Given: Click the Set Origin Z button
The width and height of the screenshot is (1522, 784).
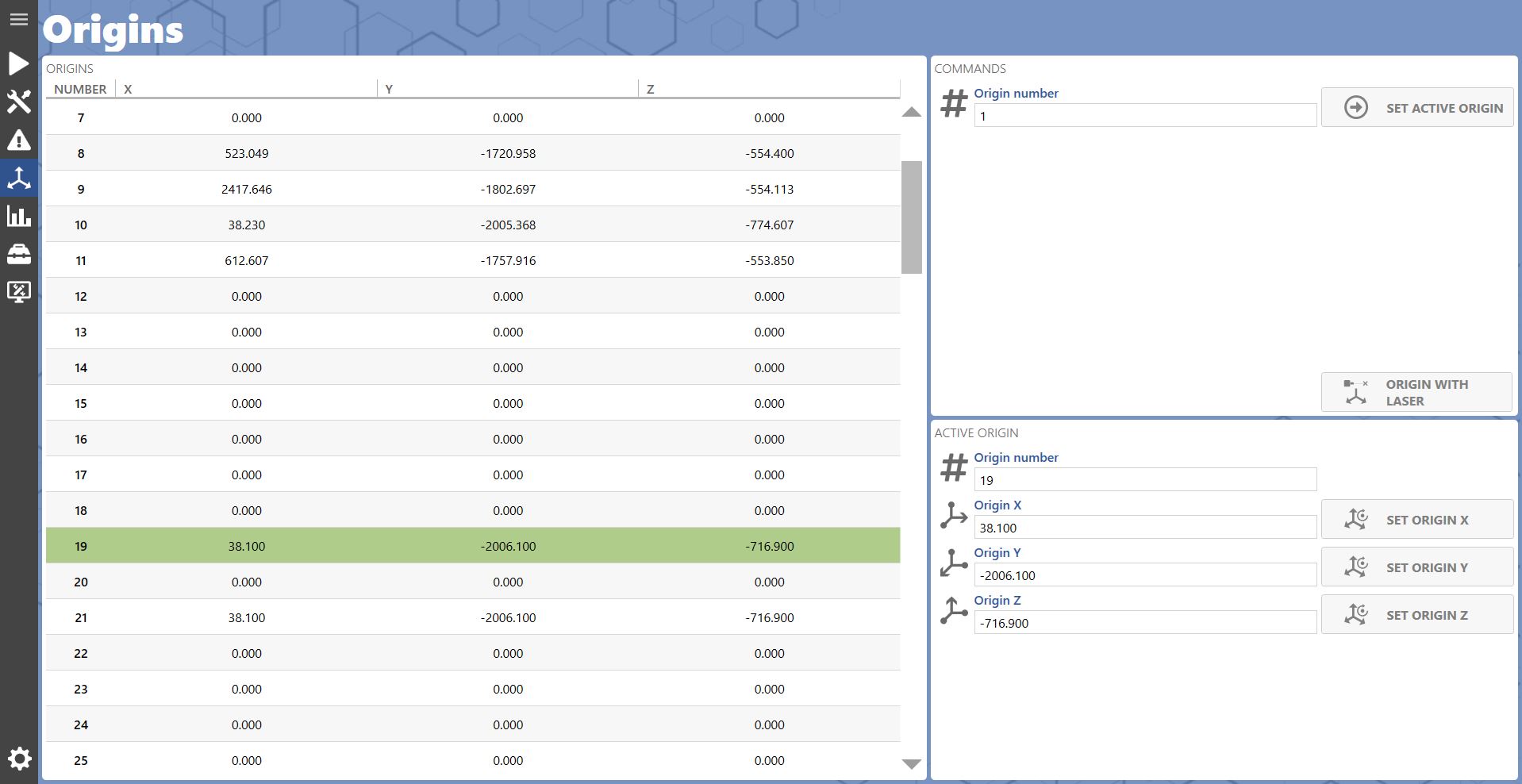Looking at the screenshot, I should [x=1417, y=614].
